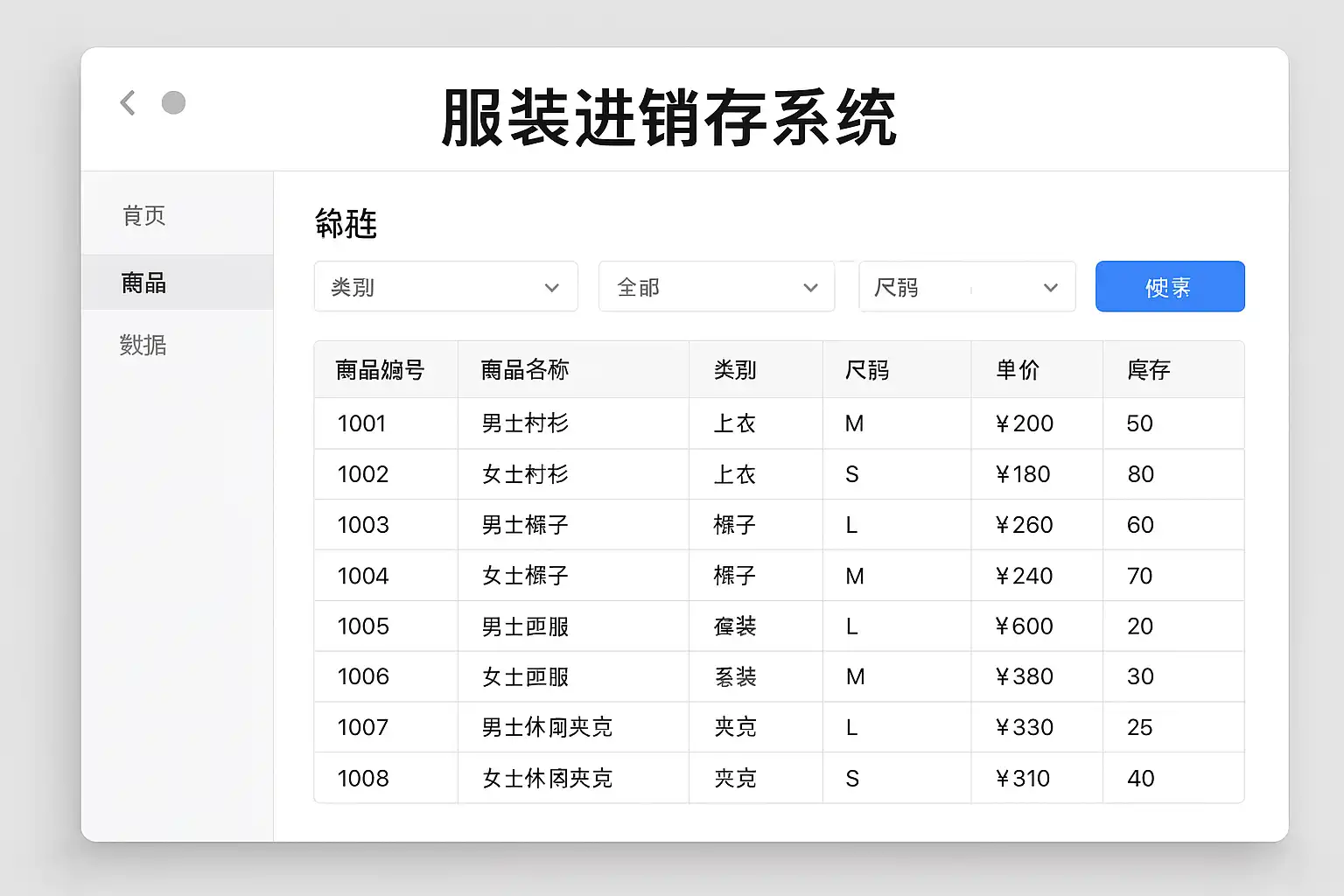Viewport: 1344px width, 896px height.
Task: Click the product name in row 1007
Action: coord(547,727)
